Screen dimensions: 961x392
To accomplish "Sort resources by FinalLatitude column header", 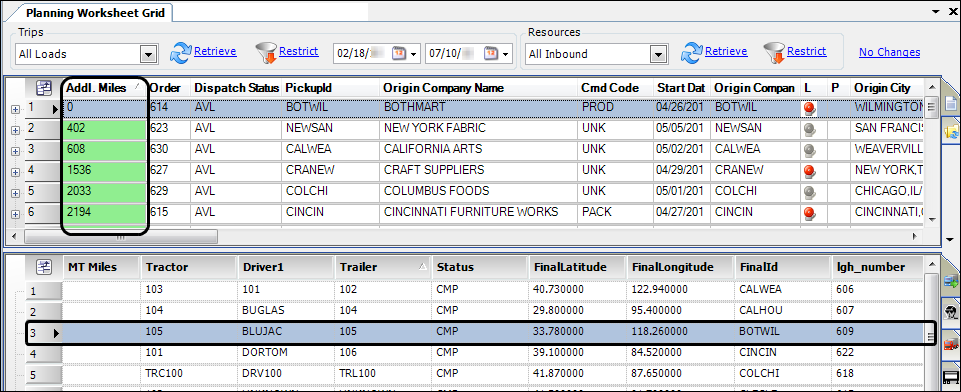I will [x=577, y=267].
